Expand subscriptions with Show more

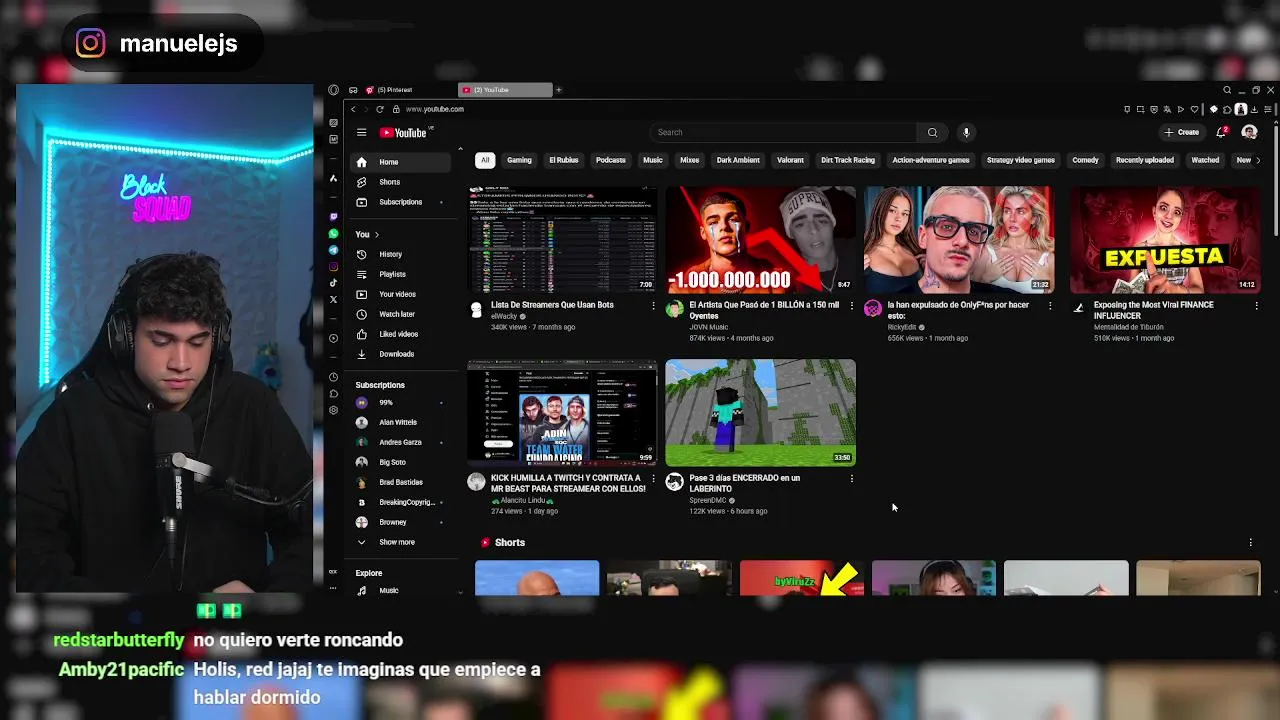[x=396, y=542]
